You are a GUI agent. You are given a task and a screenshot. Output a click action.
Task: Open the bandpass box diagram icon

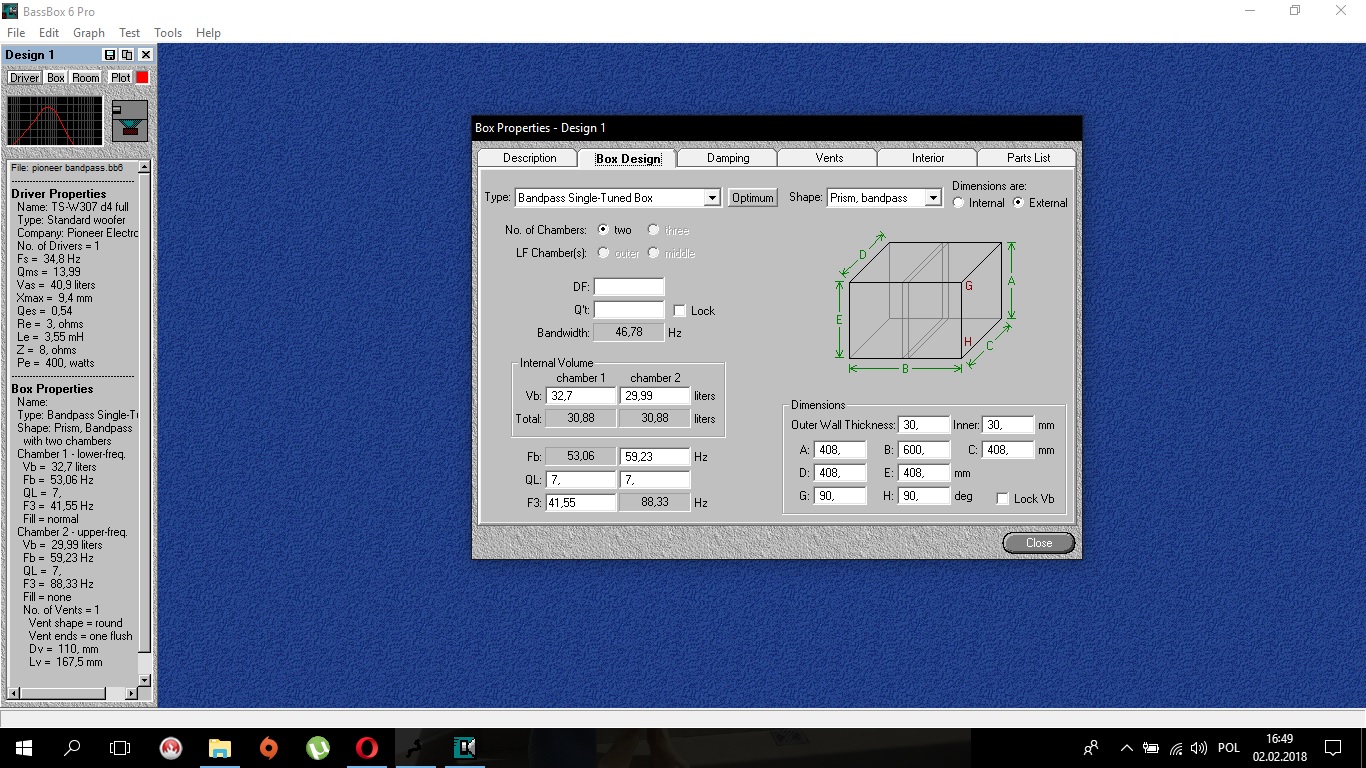click(x=130, y=120)
